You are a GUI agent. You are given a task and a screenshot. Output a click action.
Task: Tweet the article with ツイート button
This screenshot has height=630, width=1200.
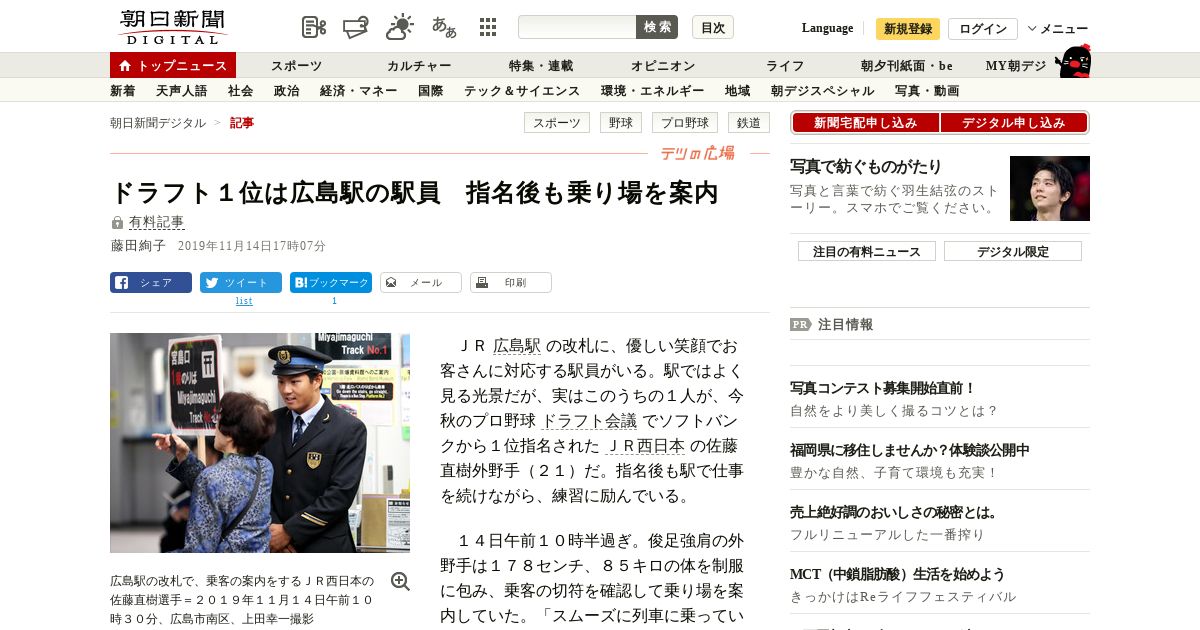(x=241, y=283)
